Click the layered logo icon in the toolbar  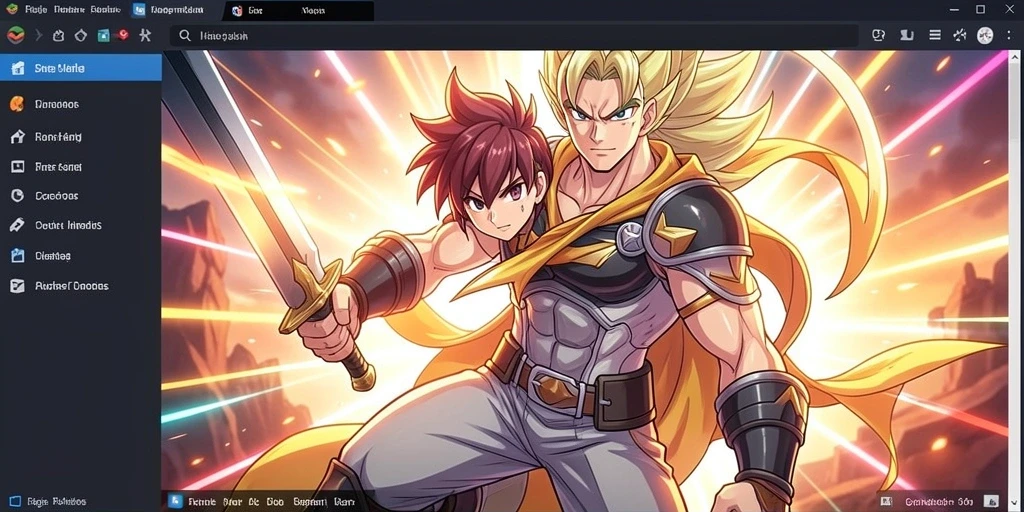click(x=16, y=35)
